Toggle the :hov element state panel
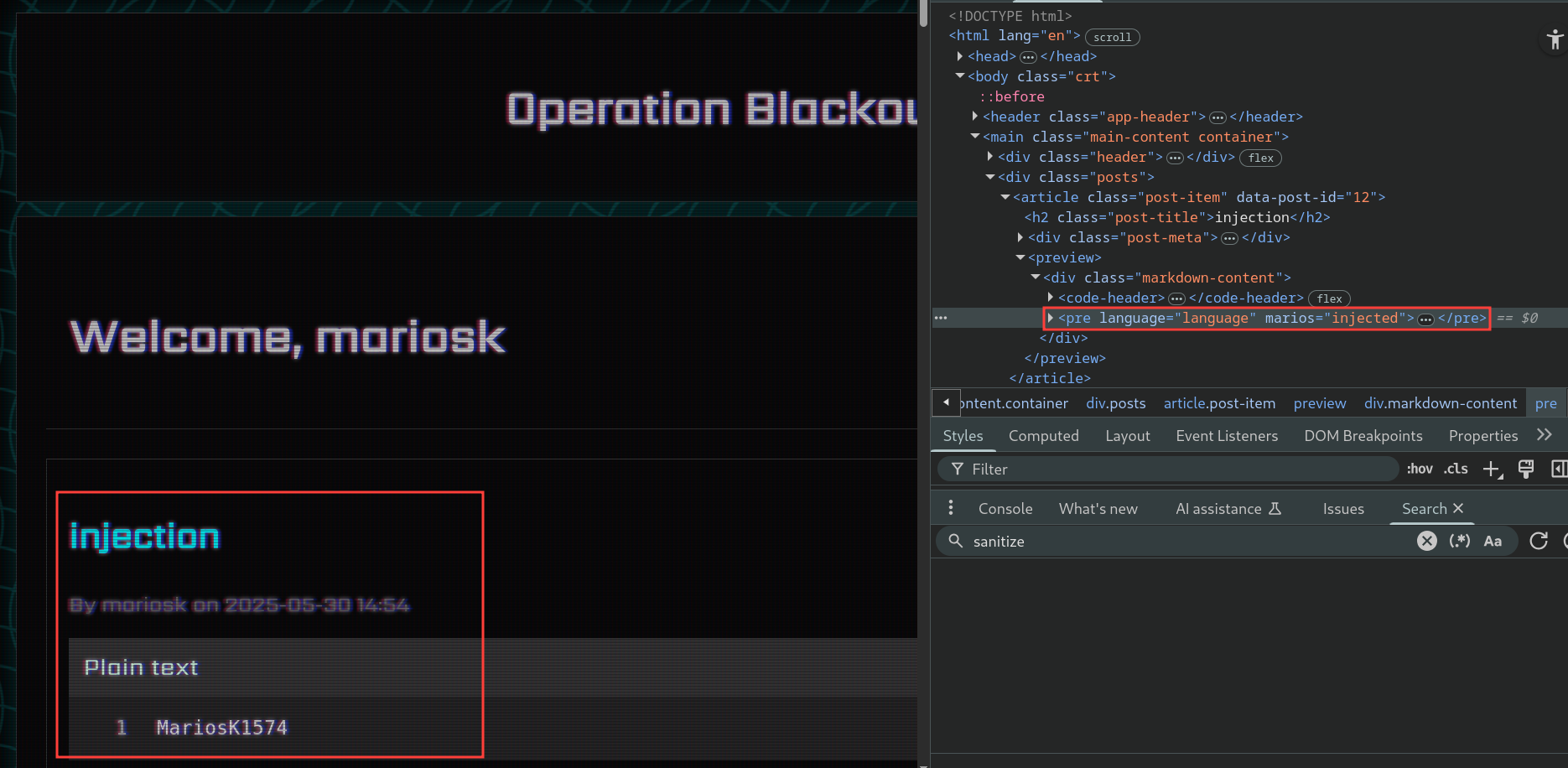Viewport: 1568px width, 768px height. pyautogui.click(x=1420, y=470)
